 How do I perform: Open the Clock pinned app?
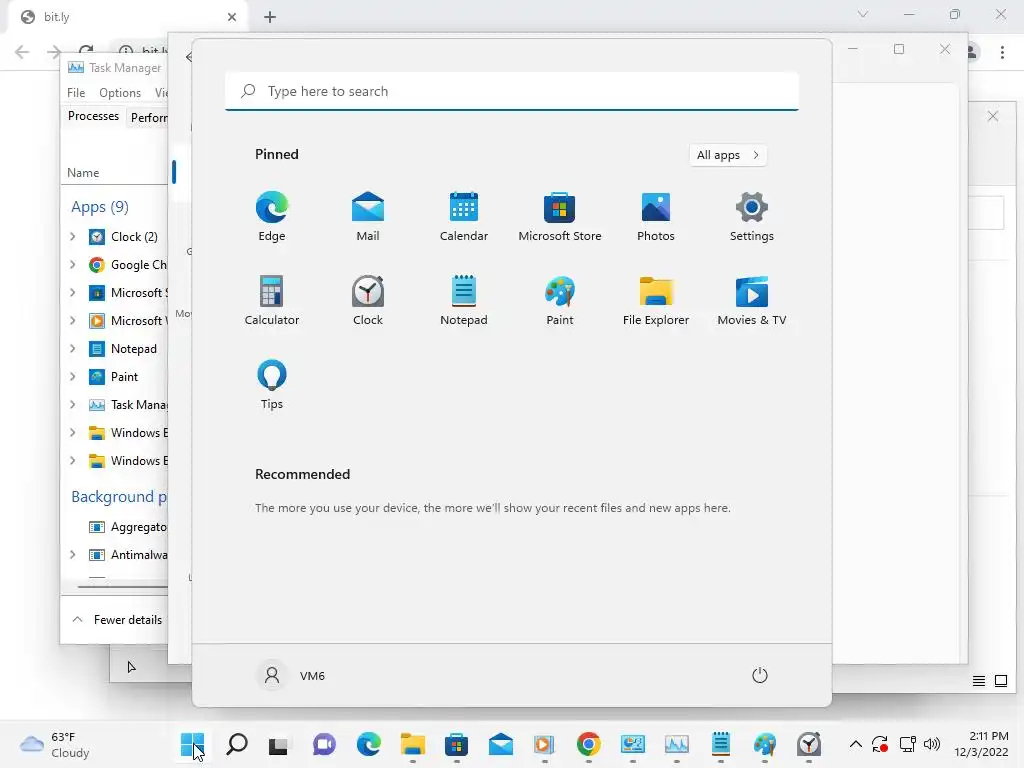point(368,300)
